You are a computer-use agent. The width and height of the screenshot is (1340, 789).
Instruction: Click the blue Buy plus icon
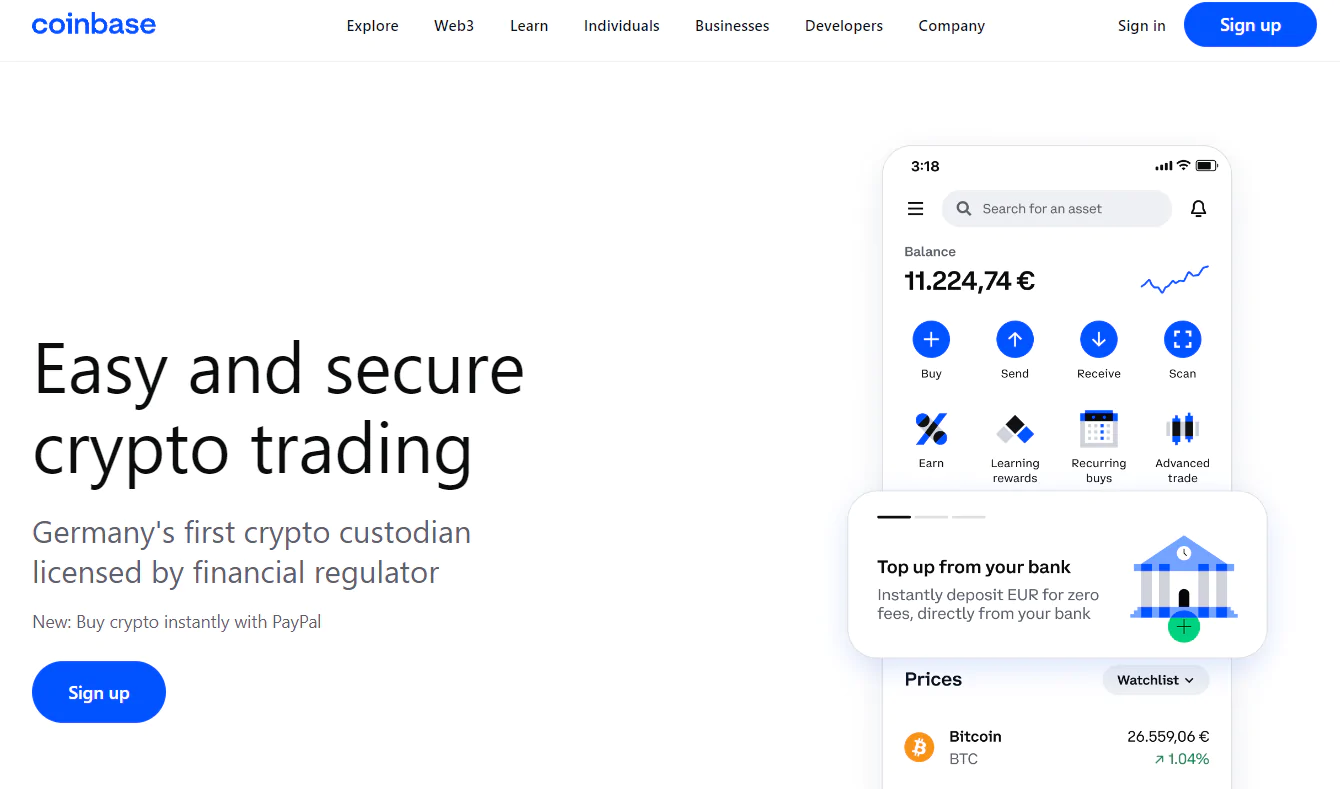tap(931, 340)
